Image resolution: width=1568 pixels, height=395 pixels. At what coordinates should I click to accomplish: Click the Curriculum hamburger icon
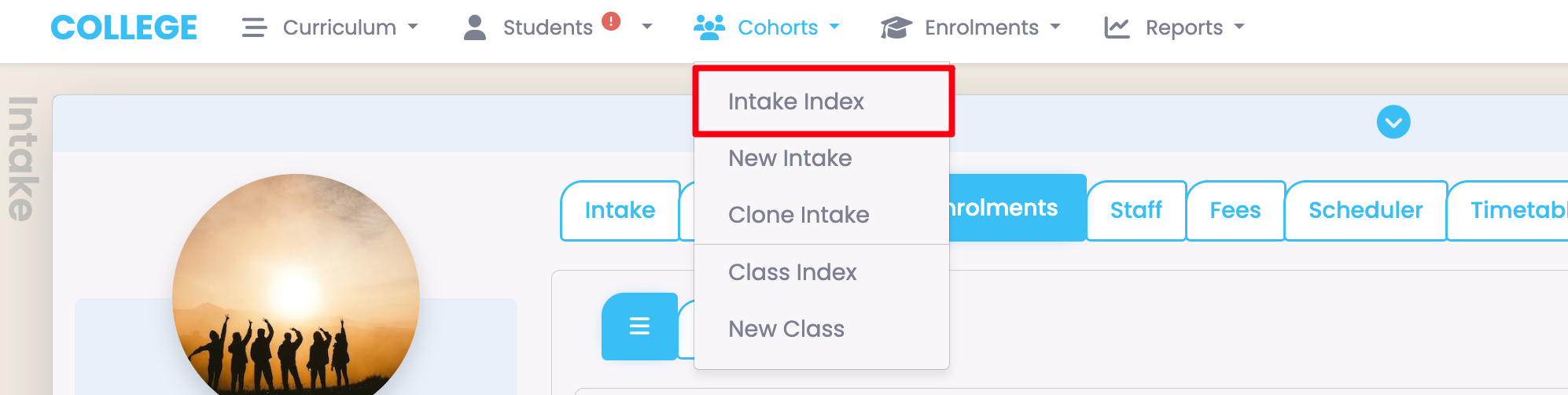tap(254, 28)
